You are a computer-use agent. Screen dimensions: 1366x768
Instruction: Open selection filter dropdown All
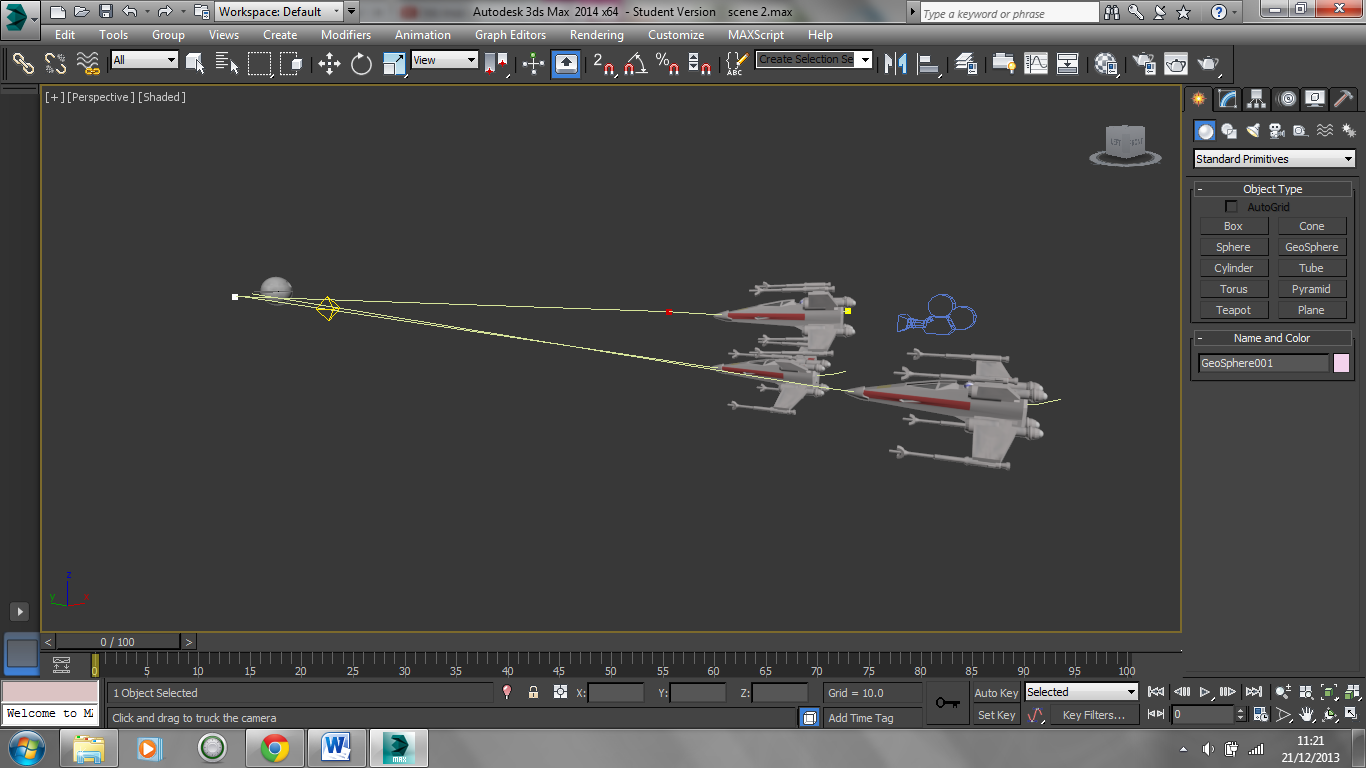[x=144, y=60]
